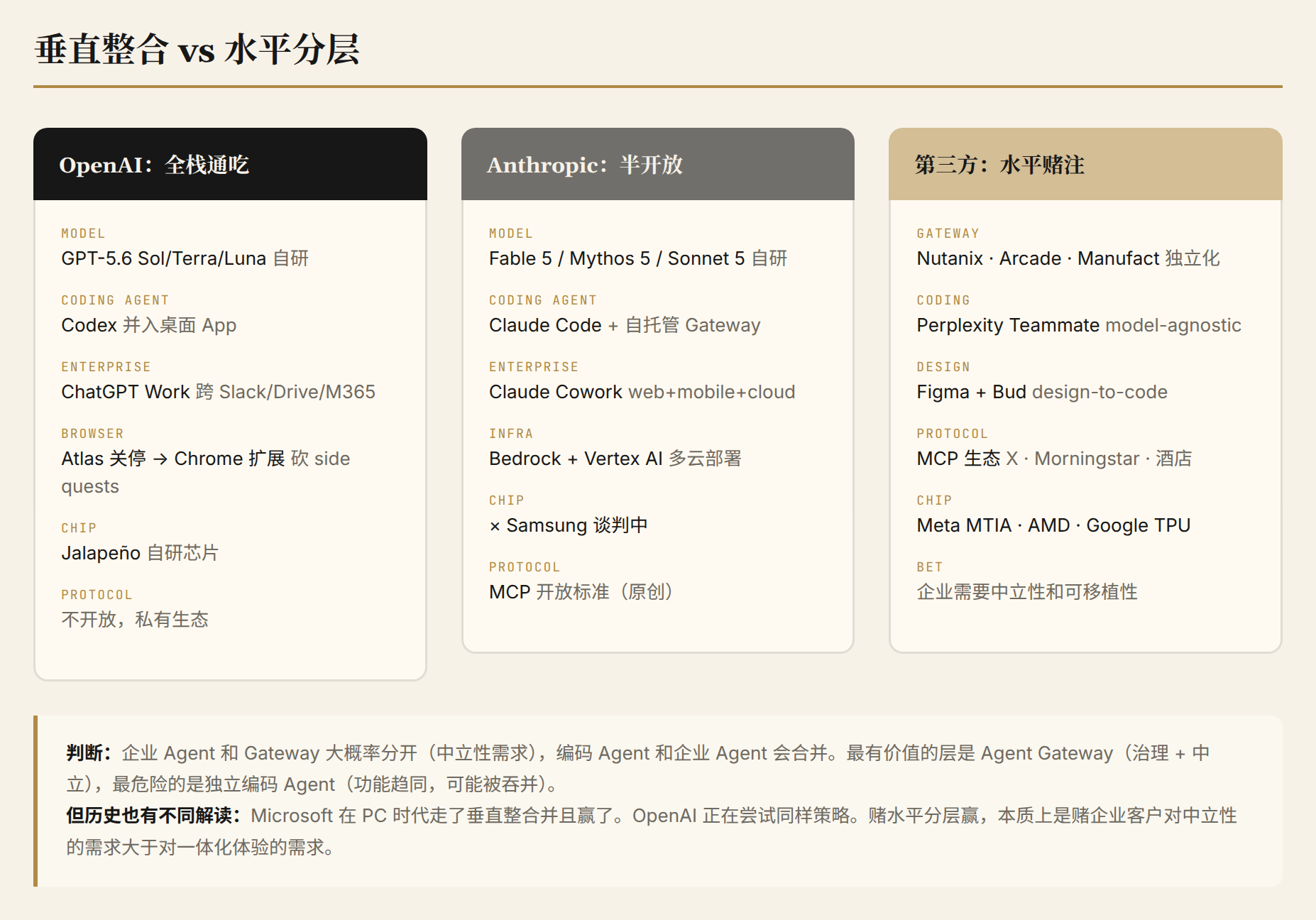The width and height of the screenshot is (1316, 920).
Task: Click the BROWSER label in OpenAI card
Action: pyautogui.click(x=92, y=434)
